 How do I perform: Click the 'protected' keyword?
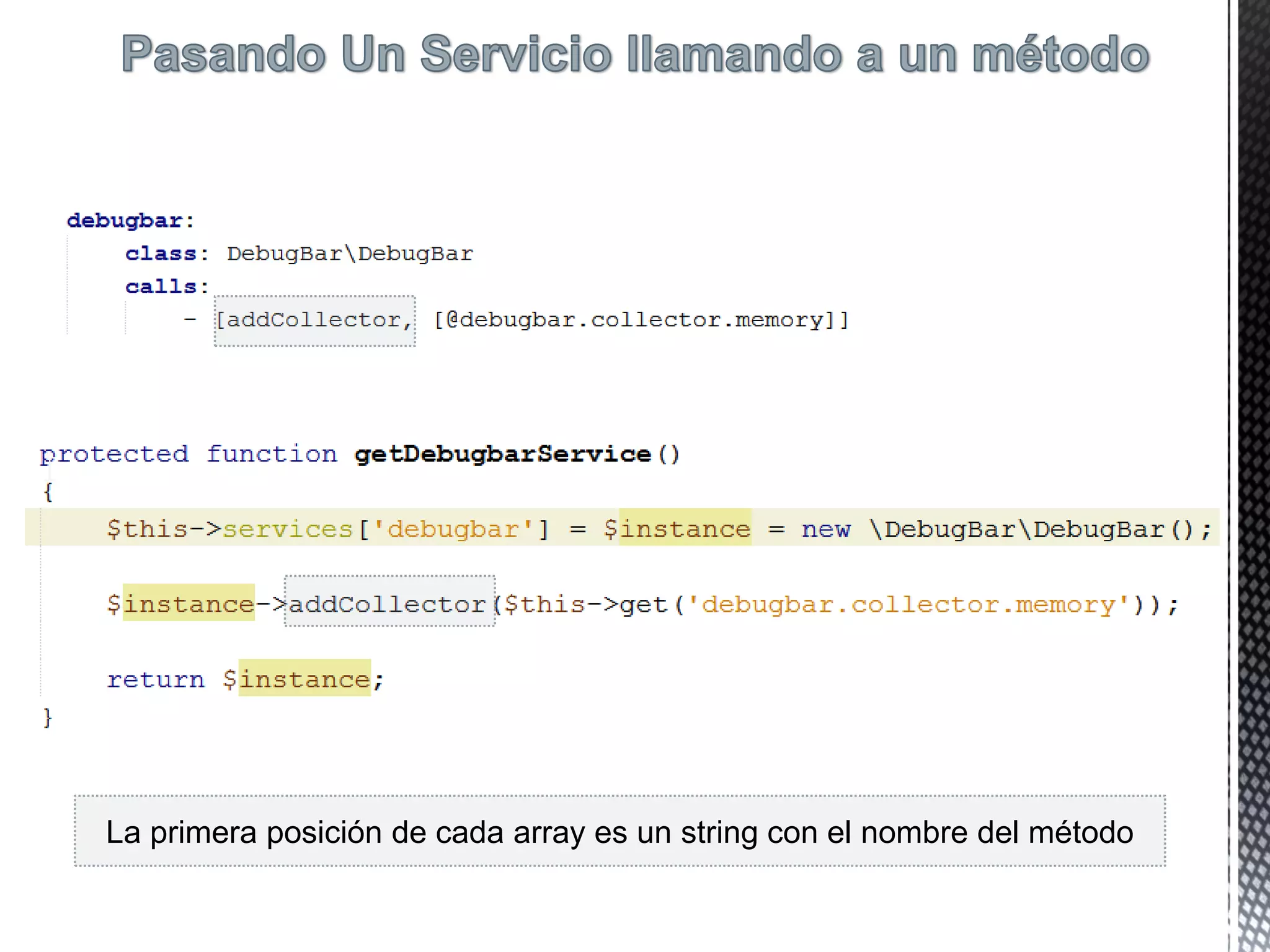[x=114, y=454]
